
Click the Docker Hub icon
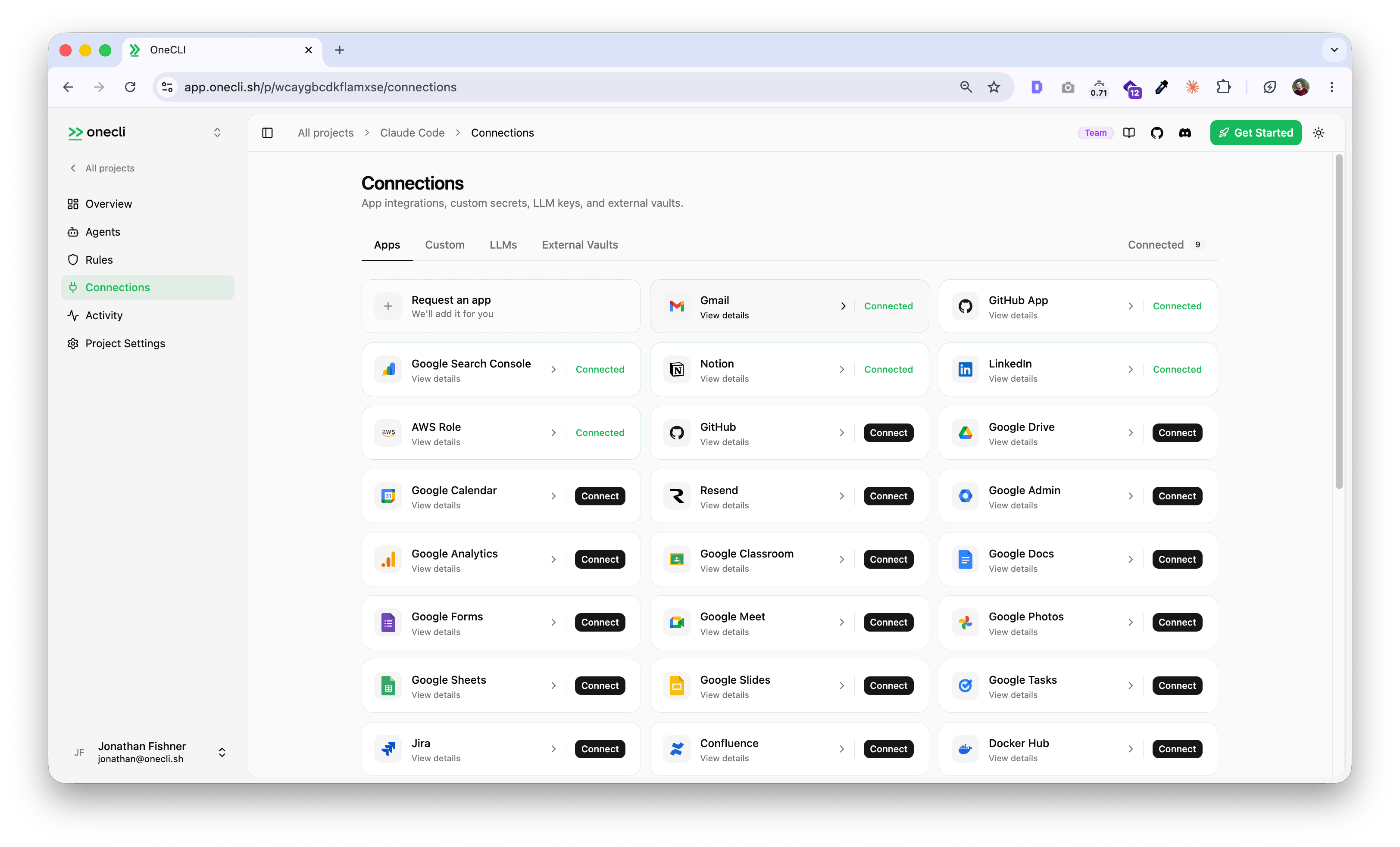click(x=966, y=749)
